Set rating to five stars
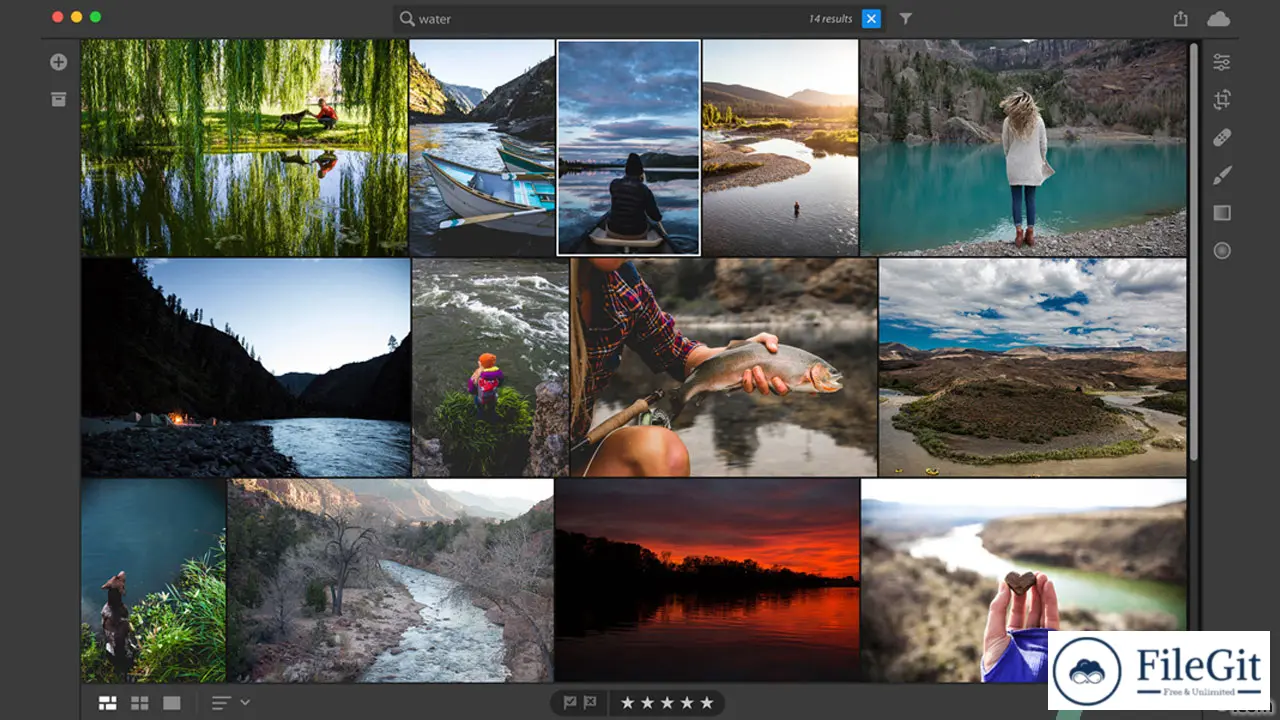This screenshot has height=720, width=1280. (x=706, y=703)
